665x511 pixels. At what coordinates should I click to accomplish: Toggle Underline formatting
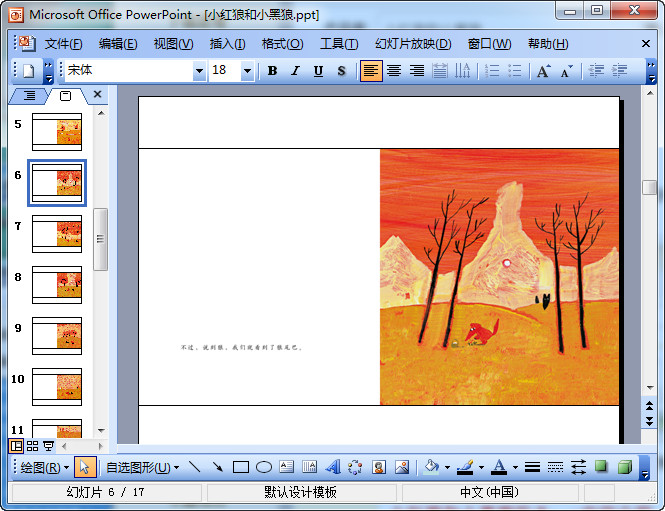319,71
